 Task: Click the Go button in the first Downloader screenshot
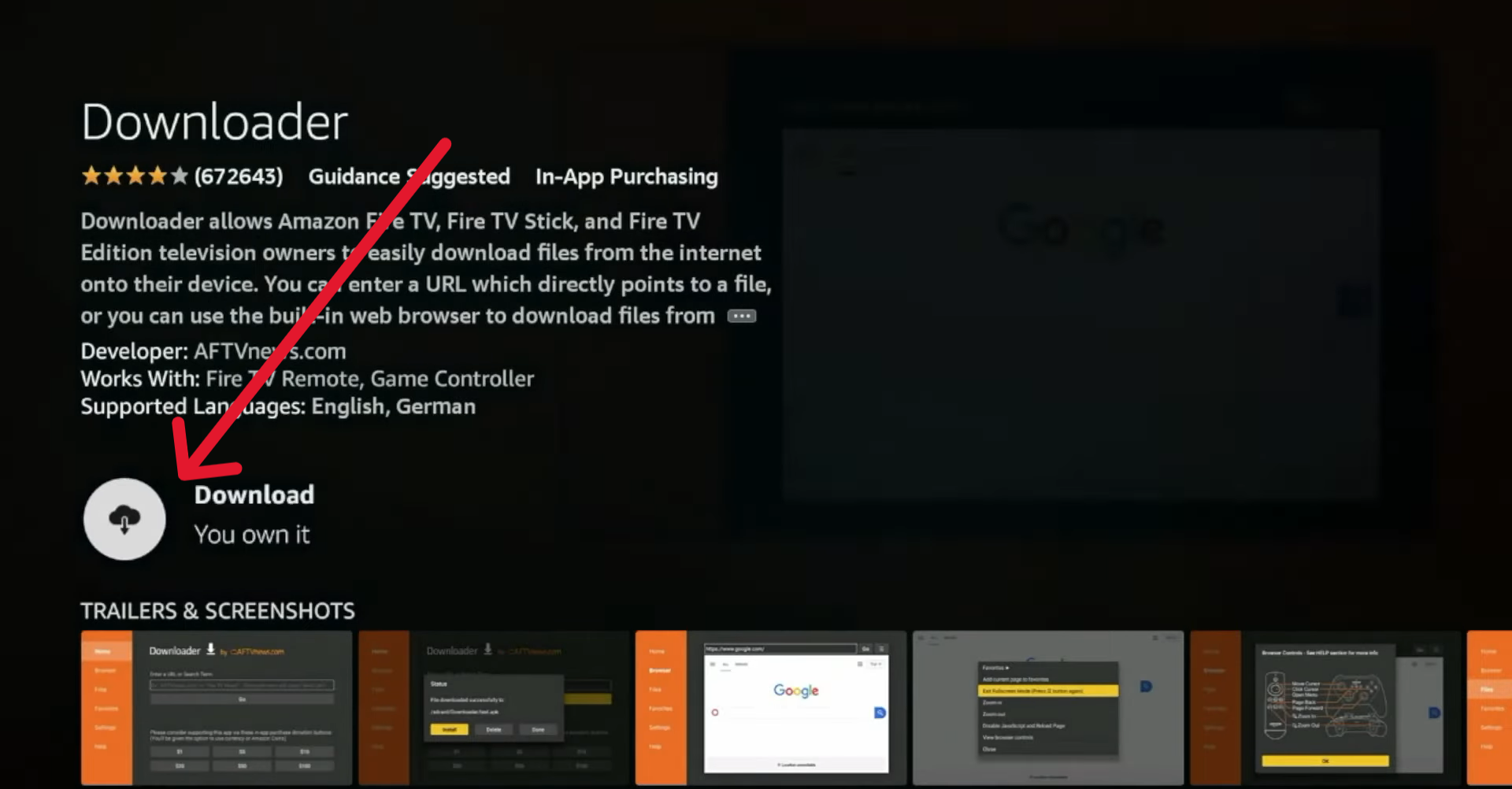tap(243, 698)
